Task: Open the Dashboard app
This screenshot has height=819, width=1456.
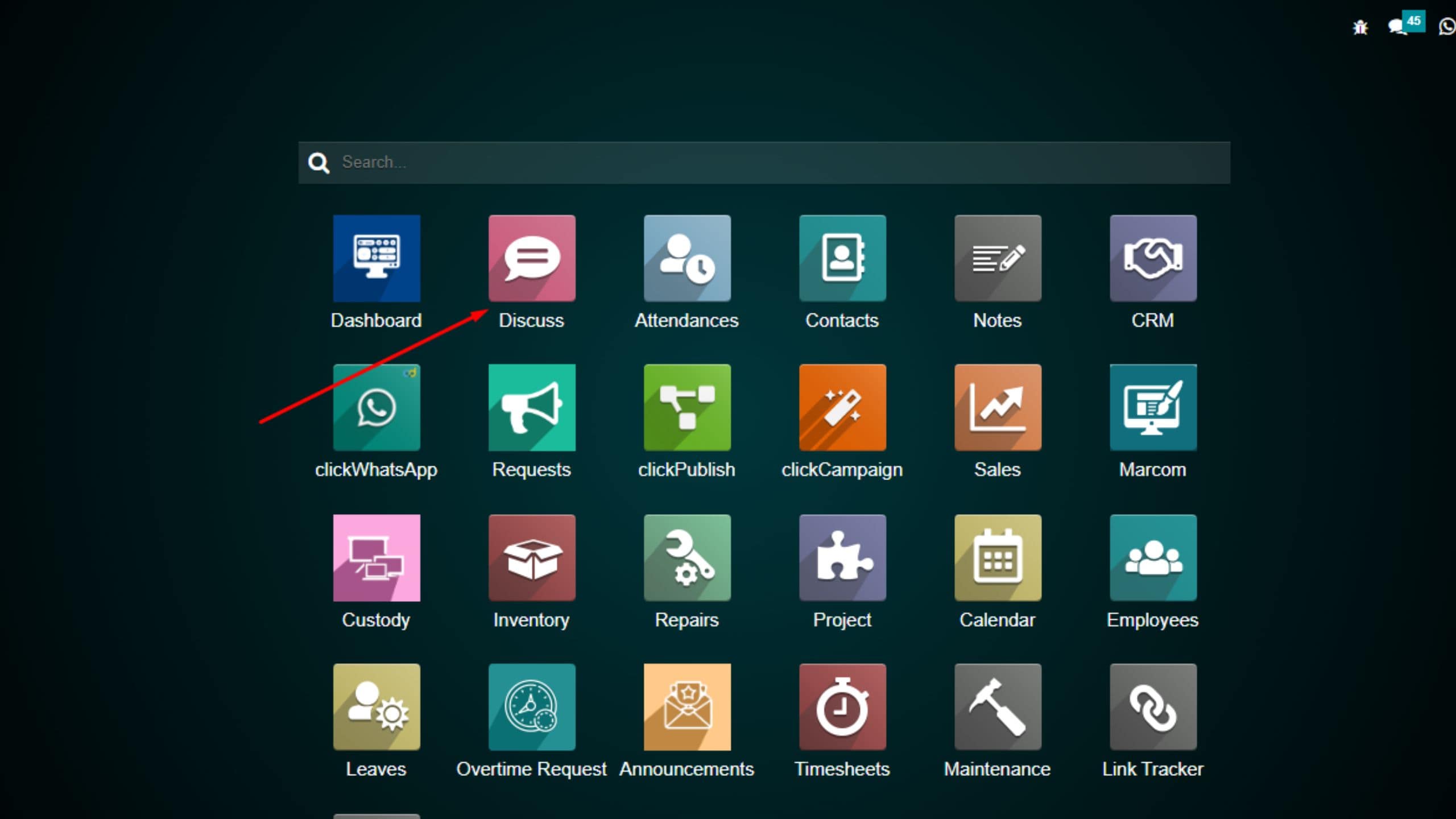Action: pos(377,258)
